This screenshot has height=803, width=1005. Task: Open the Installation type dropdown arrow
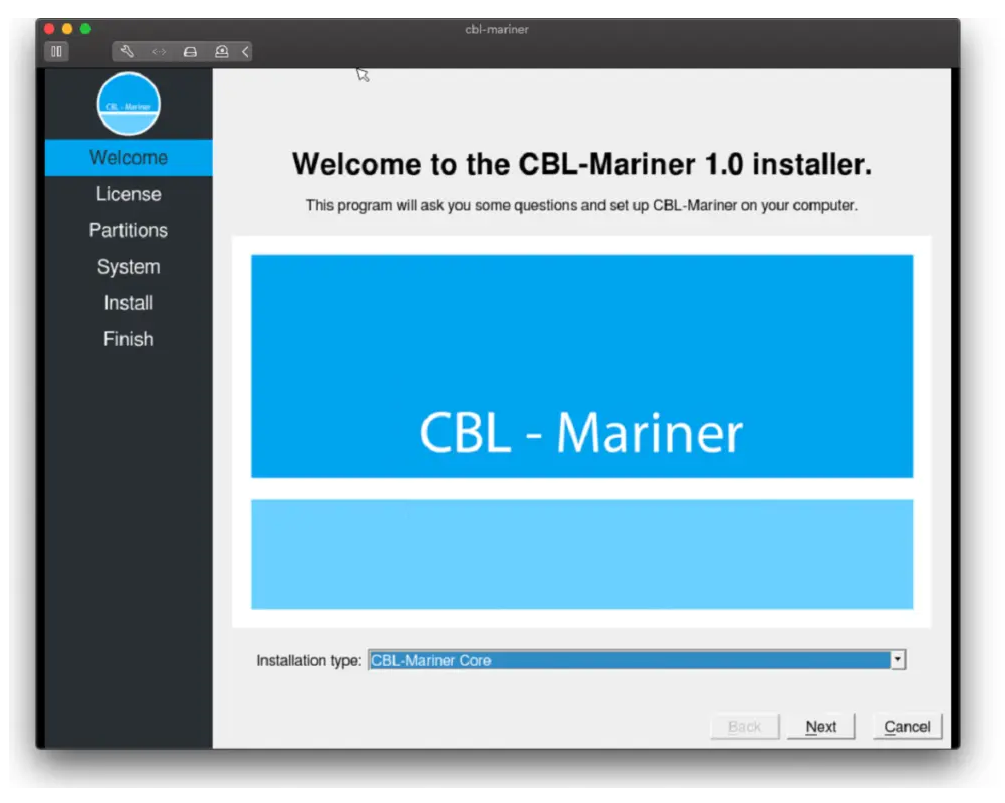pyautogui.click(x=897, y=660)
